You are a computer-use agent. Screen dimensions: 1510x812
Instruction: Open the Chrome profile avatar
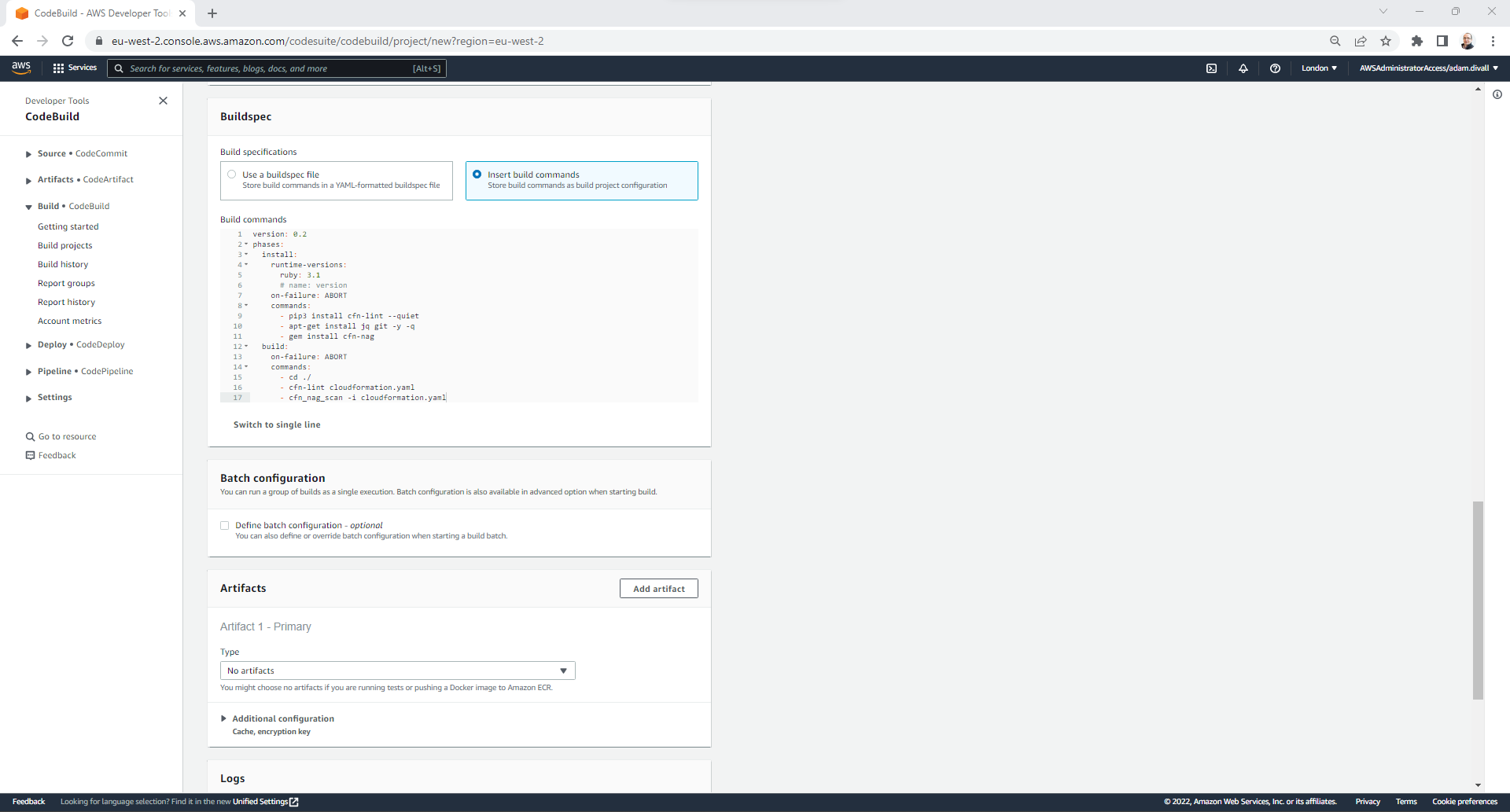1468,41
